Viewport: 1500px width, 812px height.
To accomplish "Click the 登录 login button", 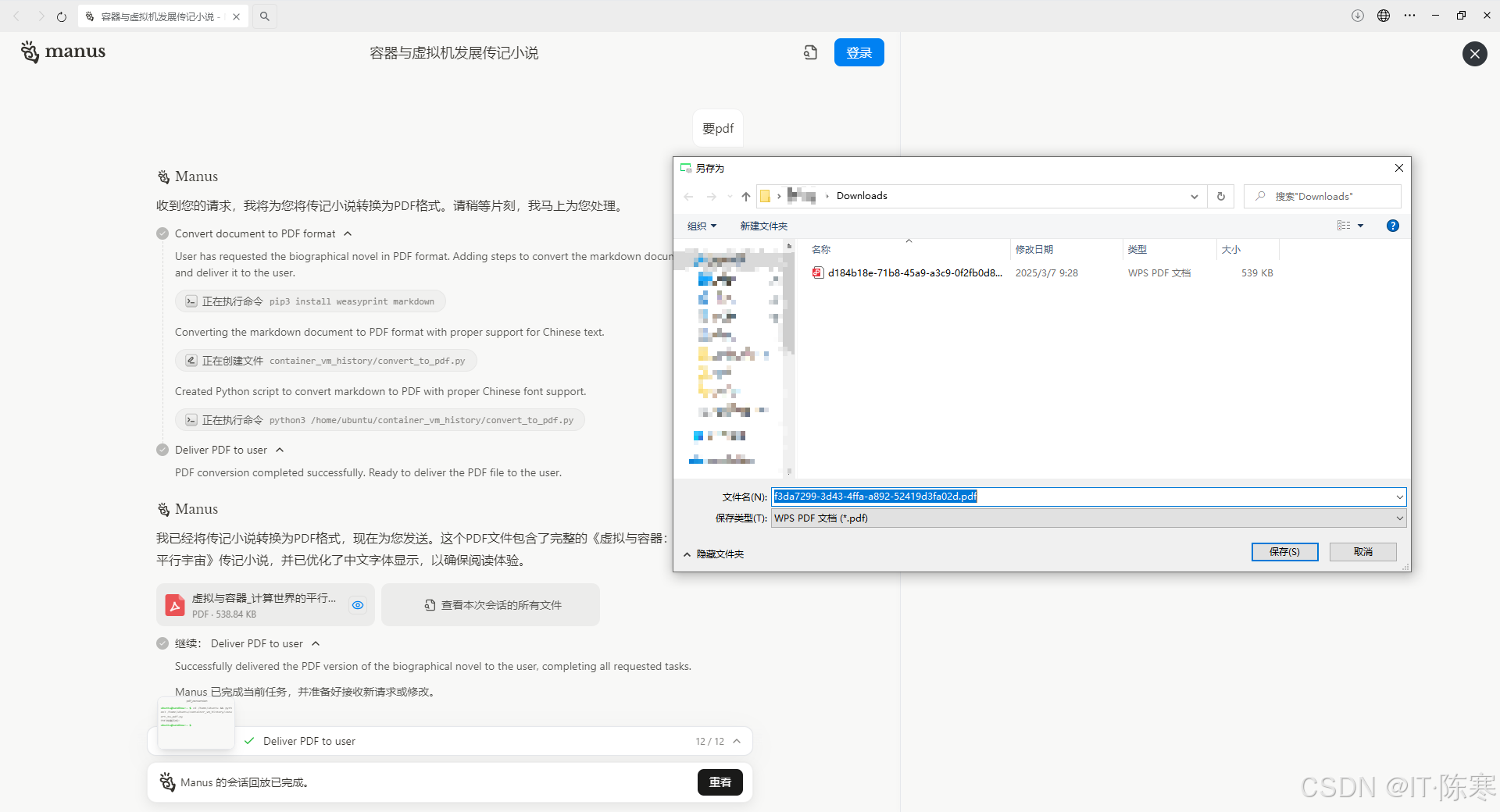I will (859, 52).
